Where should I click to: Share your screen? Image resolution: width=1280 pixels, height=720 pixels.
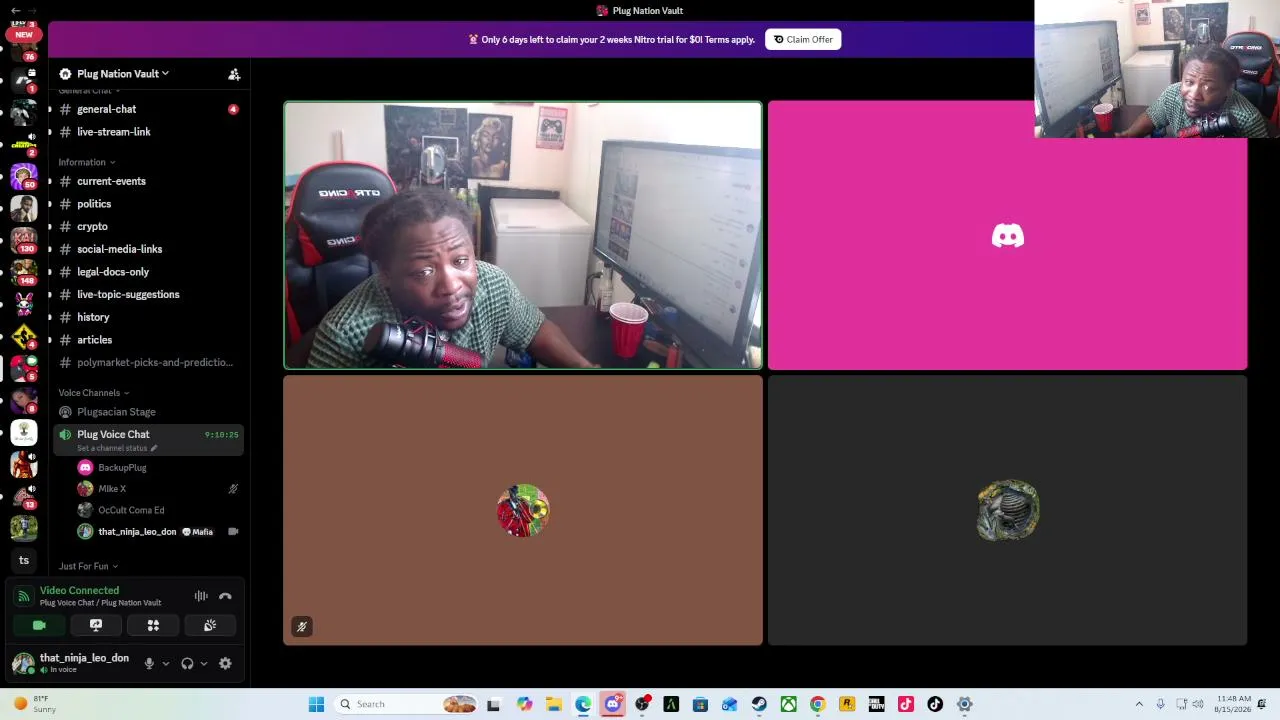click(x=96, y=625)
